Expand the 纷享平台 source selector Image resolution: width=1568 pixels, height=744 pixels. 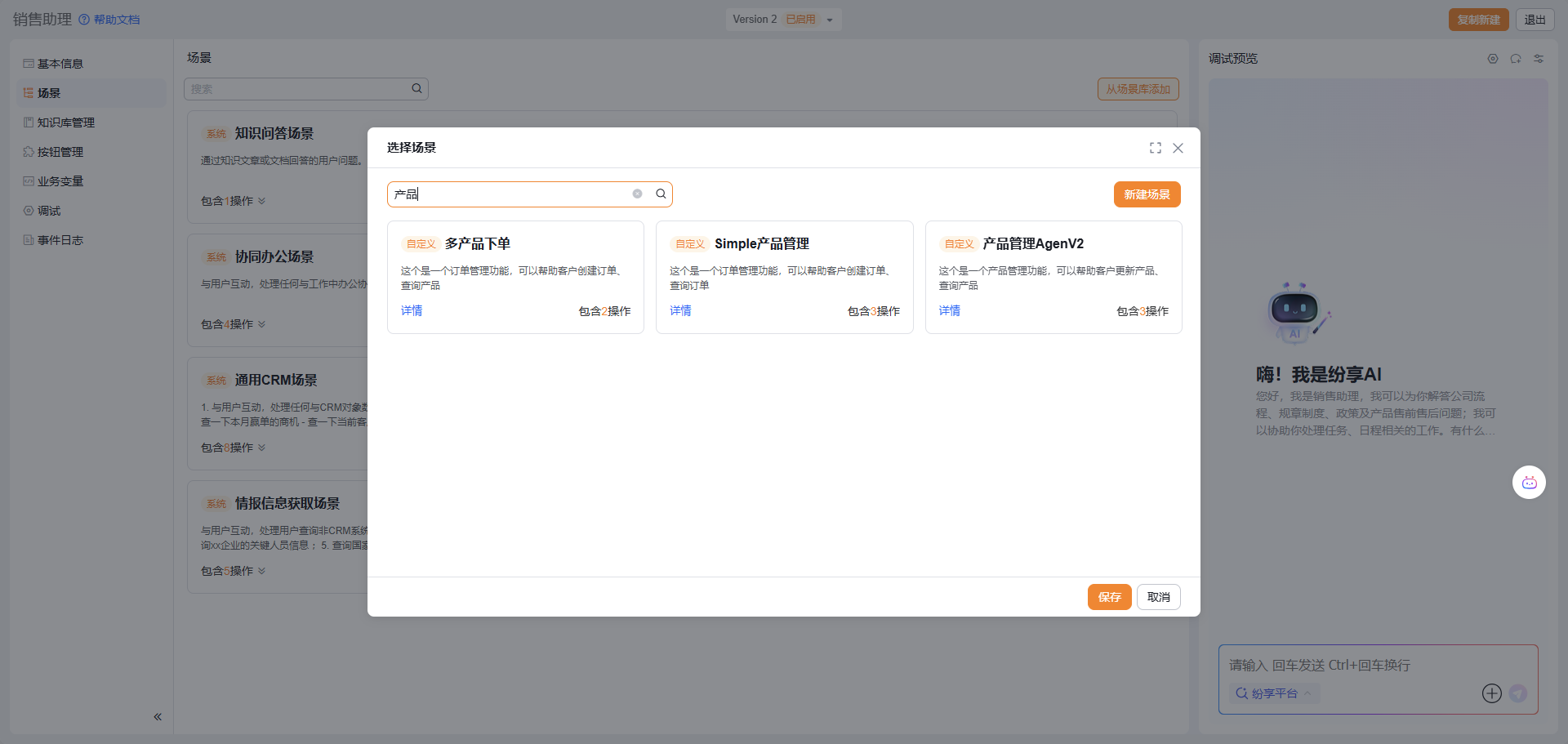1274,693
